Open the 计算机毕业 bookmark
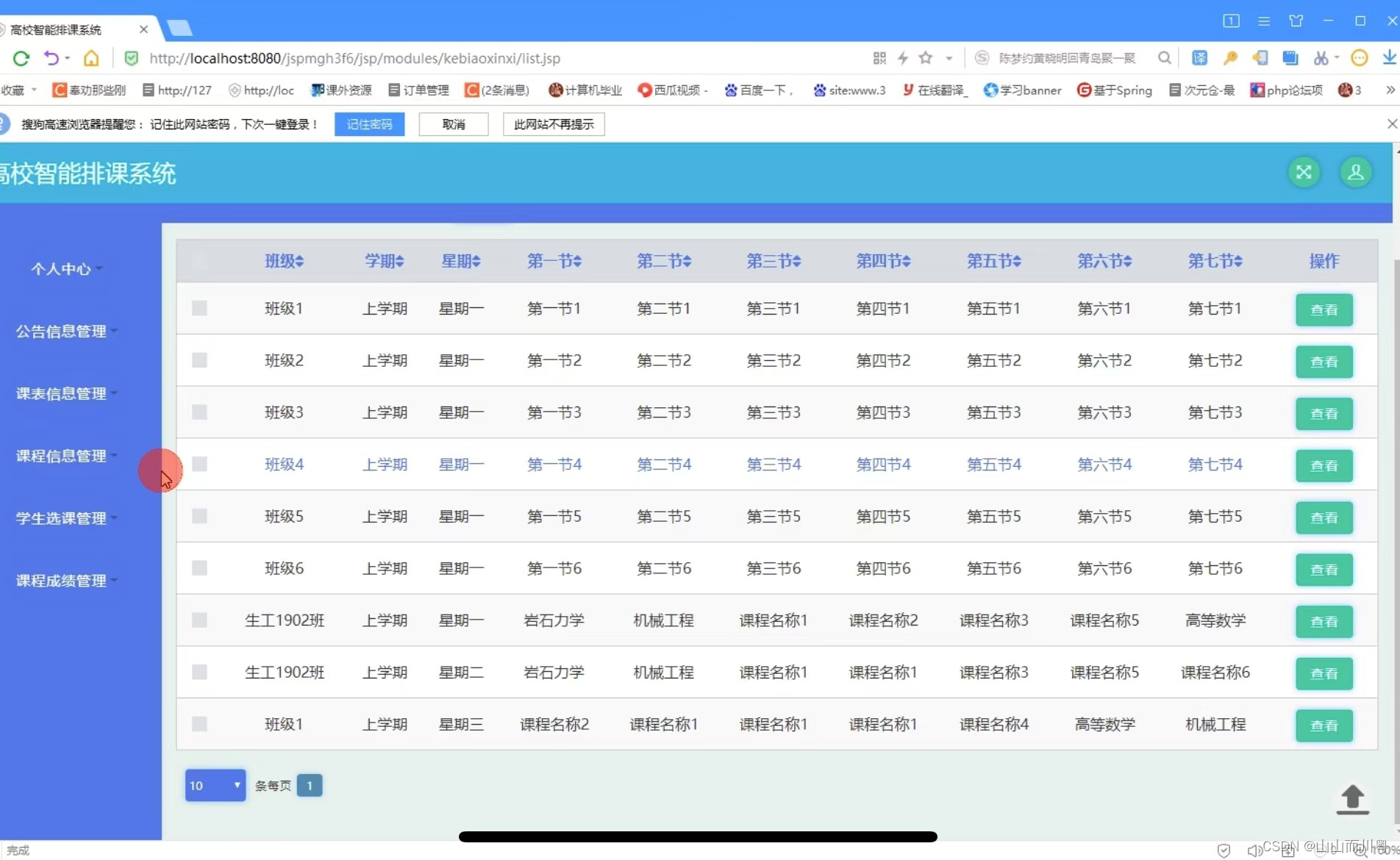 coord(585,90)
